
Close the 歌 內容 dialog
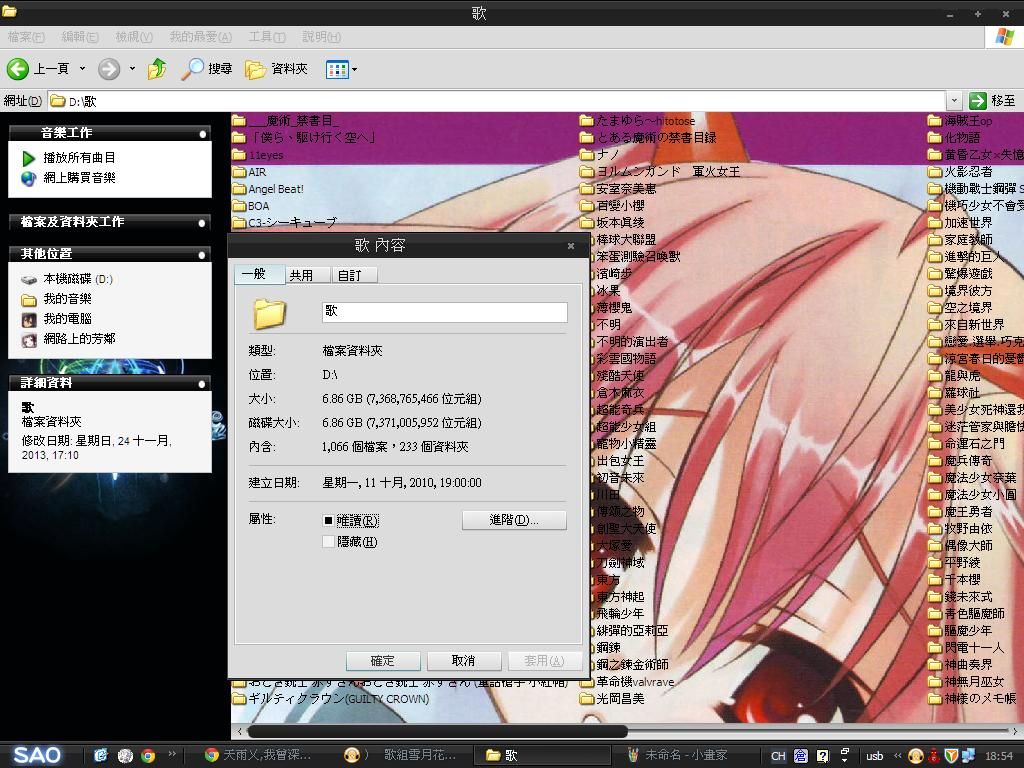pyautogui.click(x=571, y=246)
